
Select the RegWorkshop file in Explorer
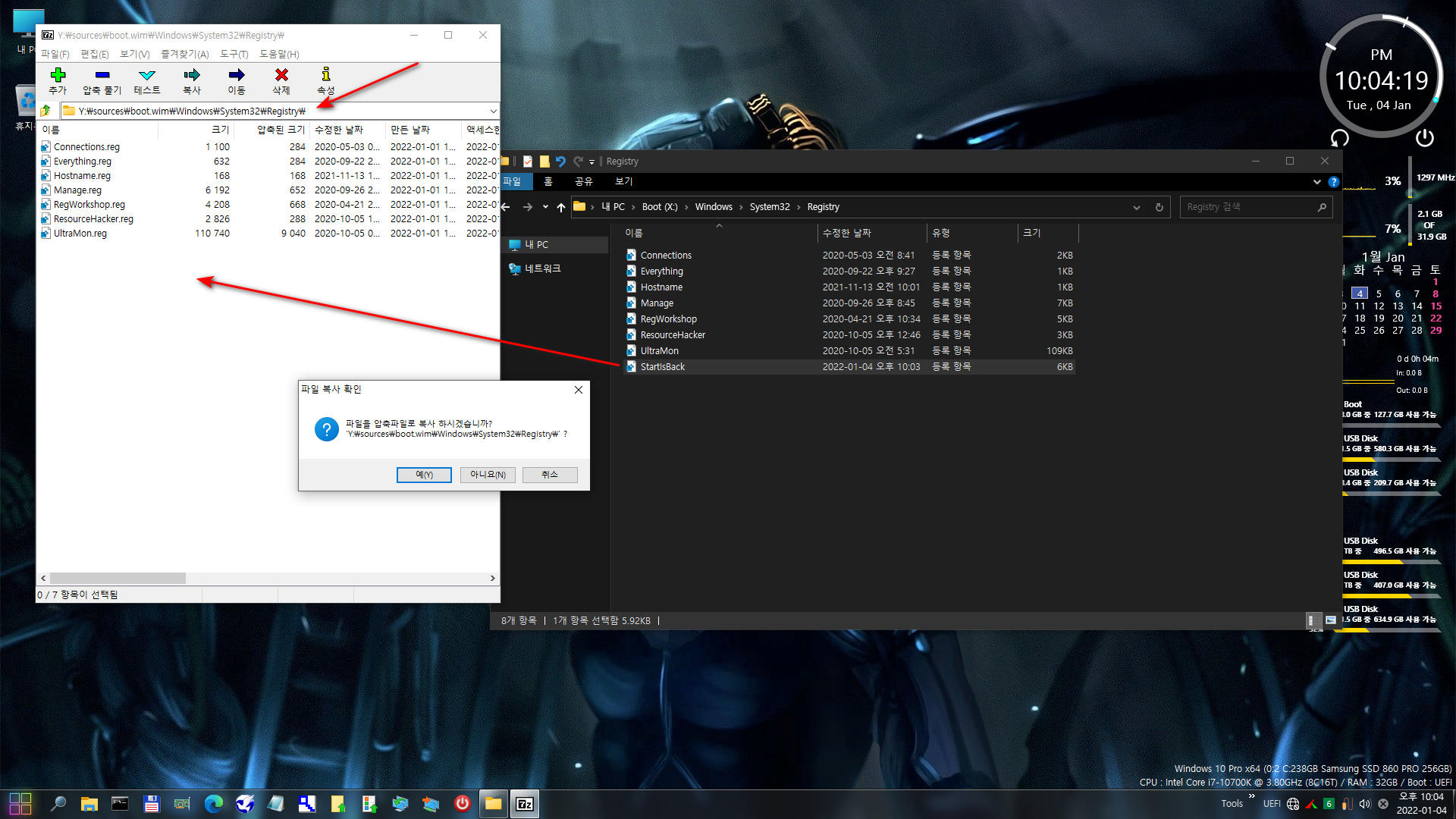pyautogui.click(x=849, y=319)
